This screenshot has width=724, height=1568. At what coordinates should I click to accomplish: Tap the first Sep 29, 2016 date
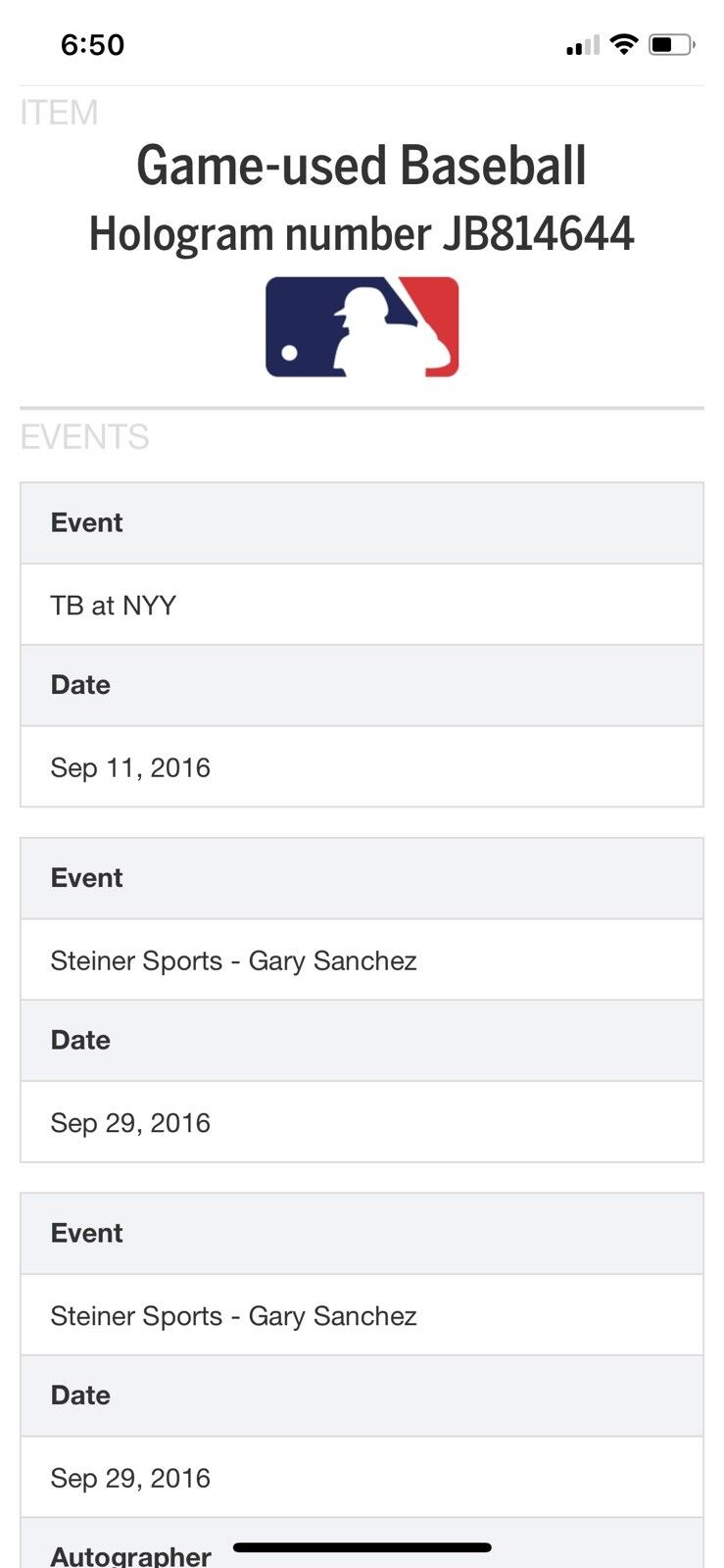[130, 1122]
